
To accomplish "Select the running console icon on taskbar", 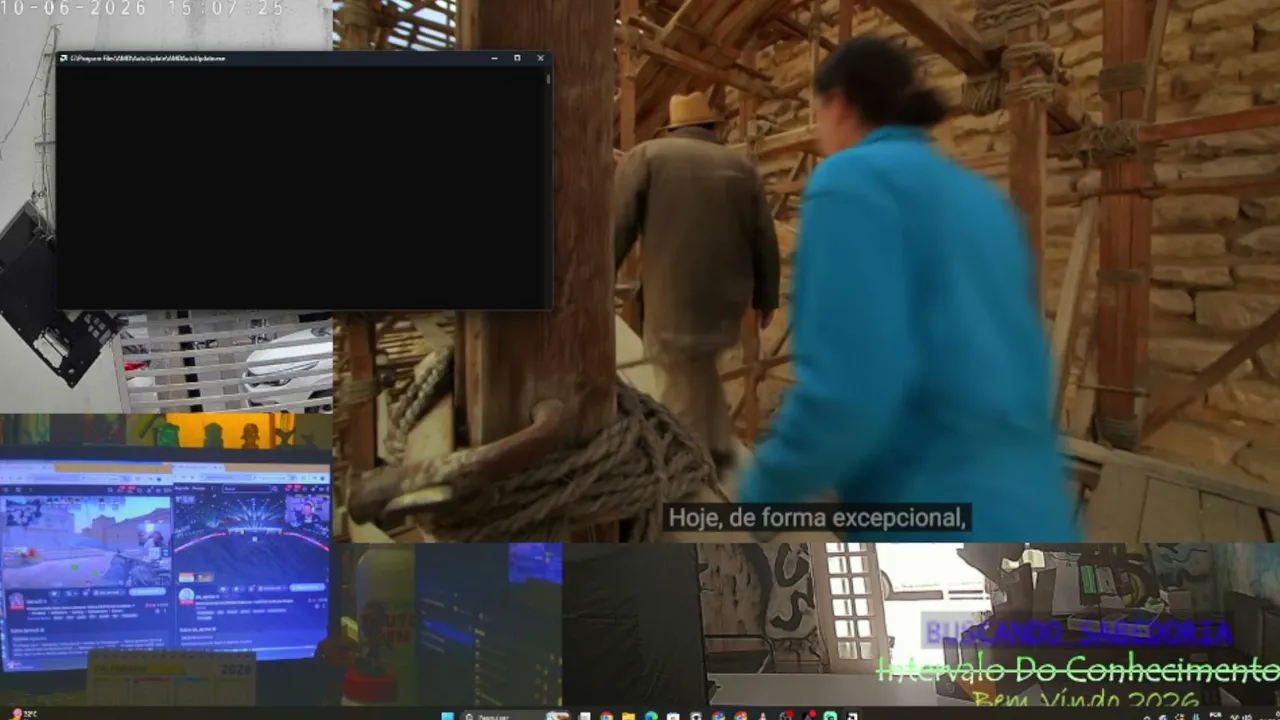I will (852, 715).
